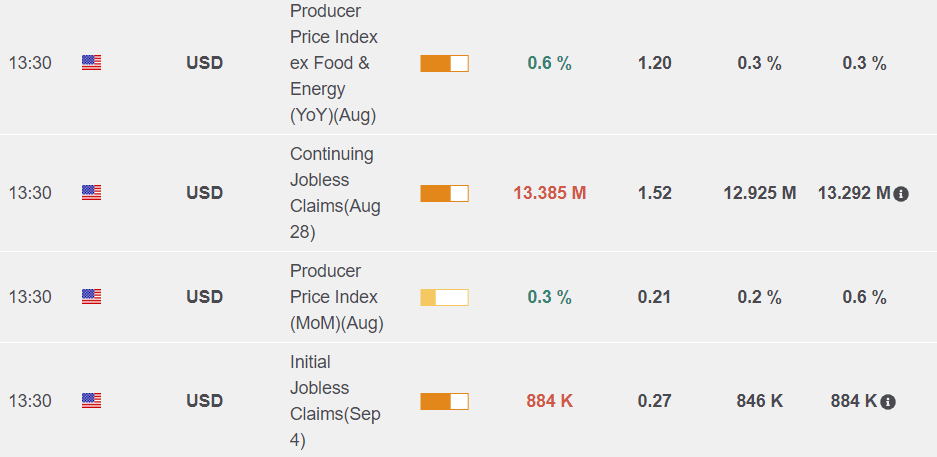Click the info icon next to 884 K previous value

(x=888, y=402)
